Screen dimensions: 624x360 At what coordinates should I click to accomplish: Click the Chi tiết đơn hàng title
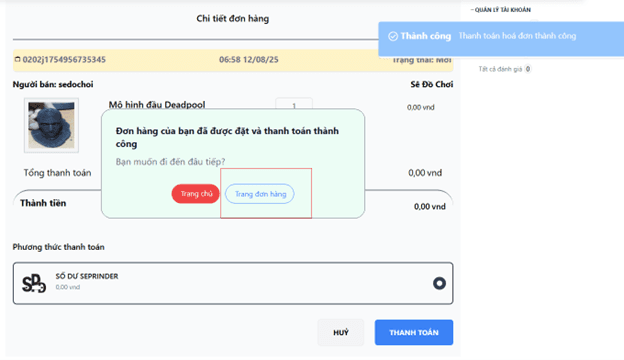[x=233, y=18]
